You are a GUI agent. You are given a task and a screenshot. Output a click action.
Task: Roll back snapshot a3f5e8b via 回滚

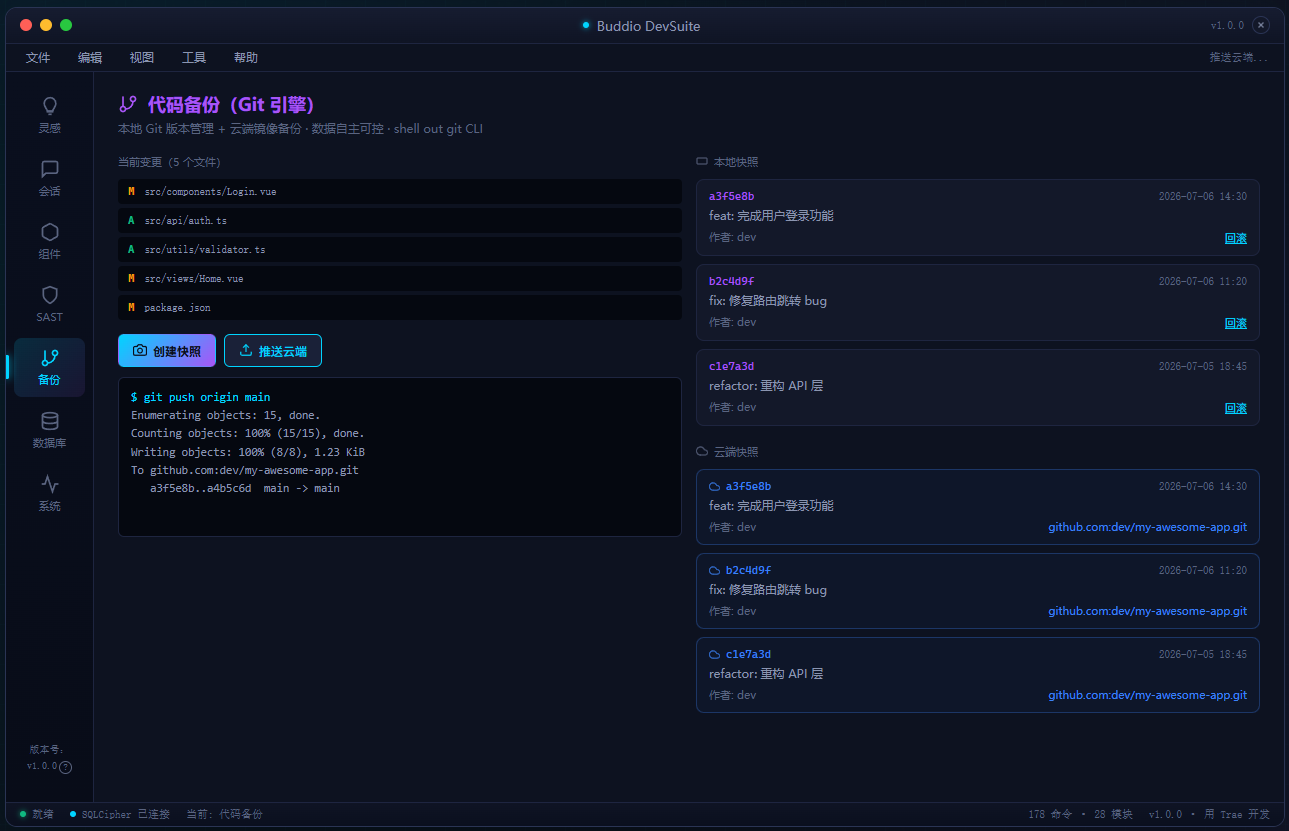coord(1236,238)
